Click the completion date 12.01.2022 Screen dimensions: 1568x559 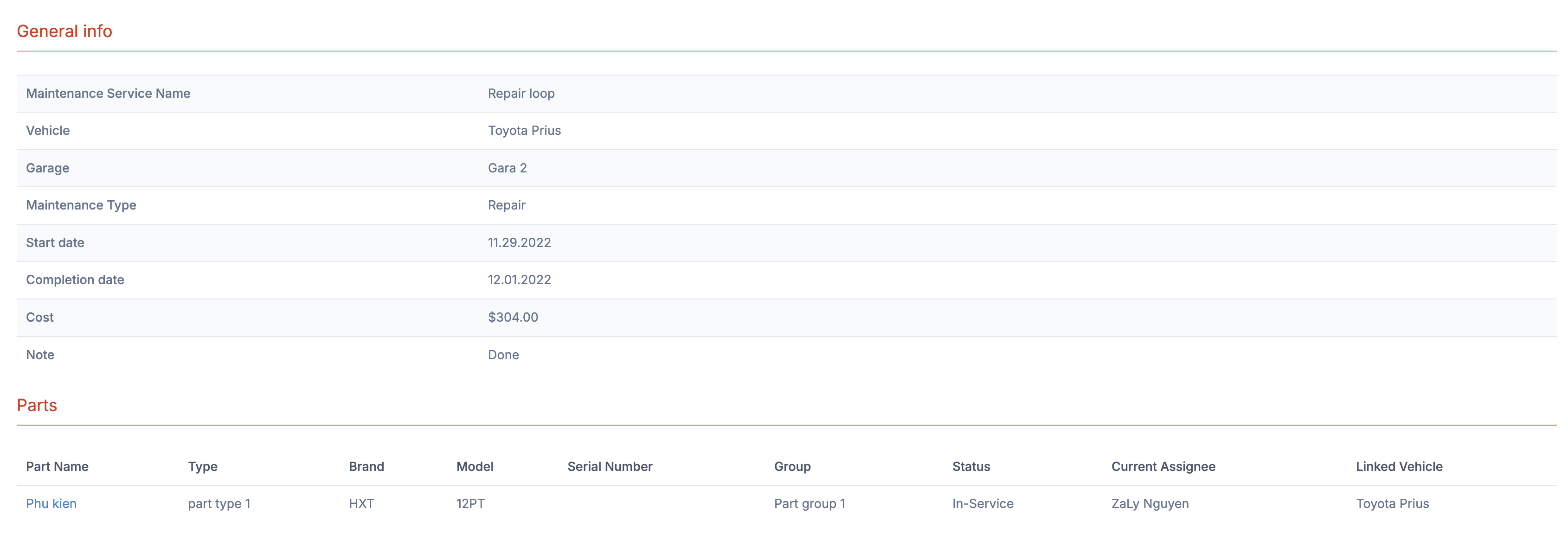519,280
